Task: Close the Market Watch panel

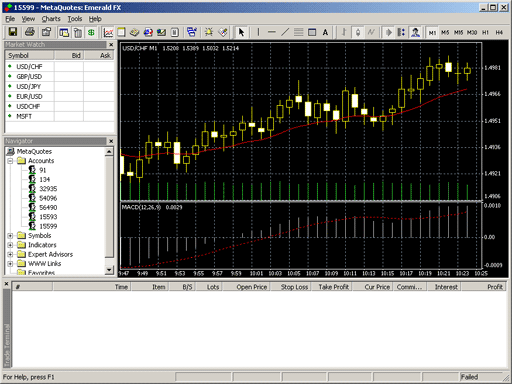Action: click(111, 45)
